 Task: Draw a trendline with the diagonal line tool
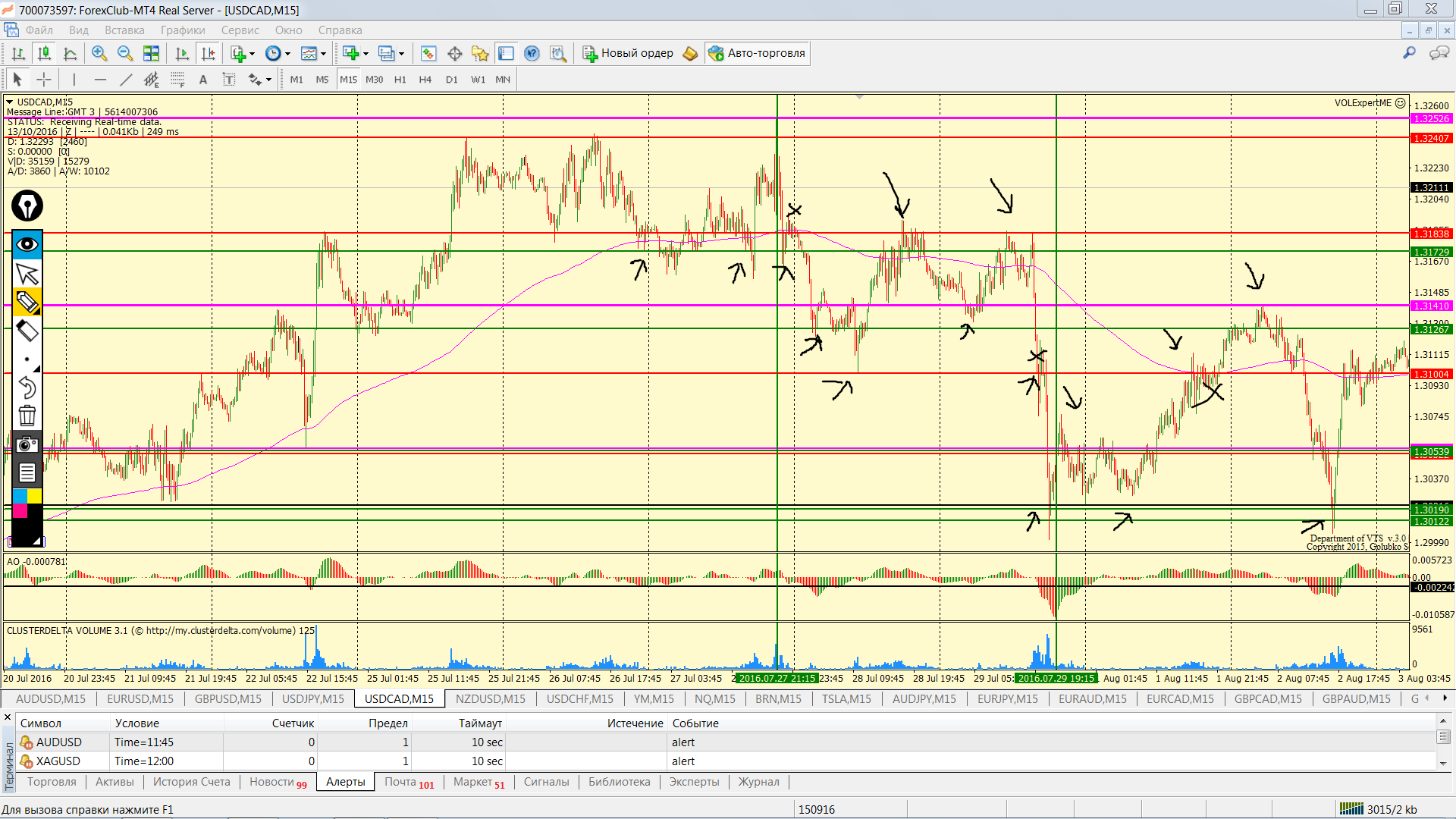(x=126, y=80)
